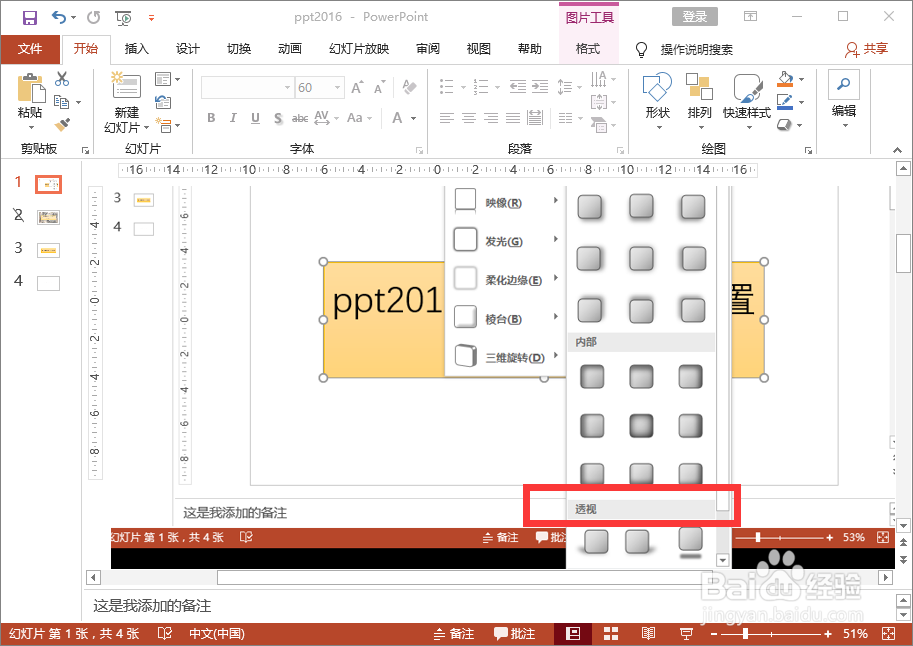Select slide 2 thumbnail in panel
The image size is (913, 646).
coord(48,218)
